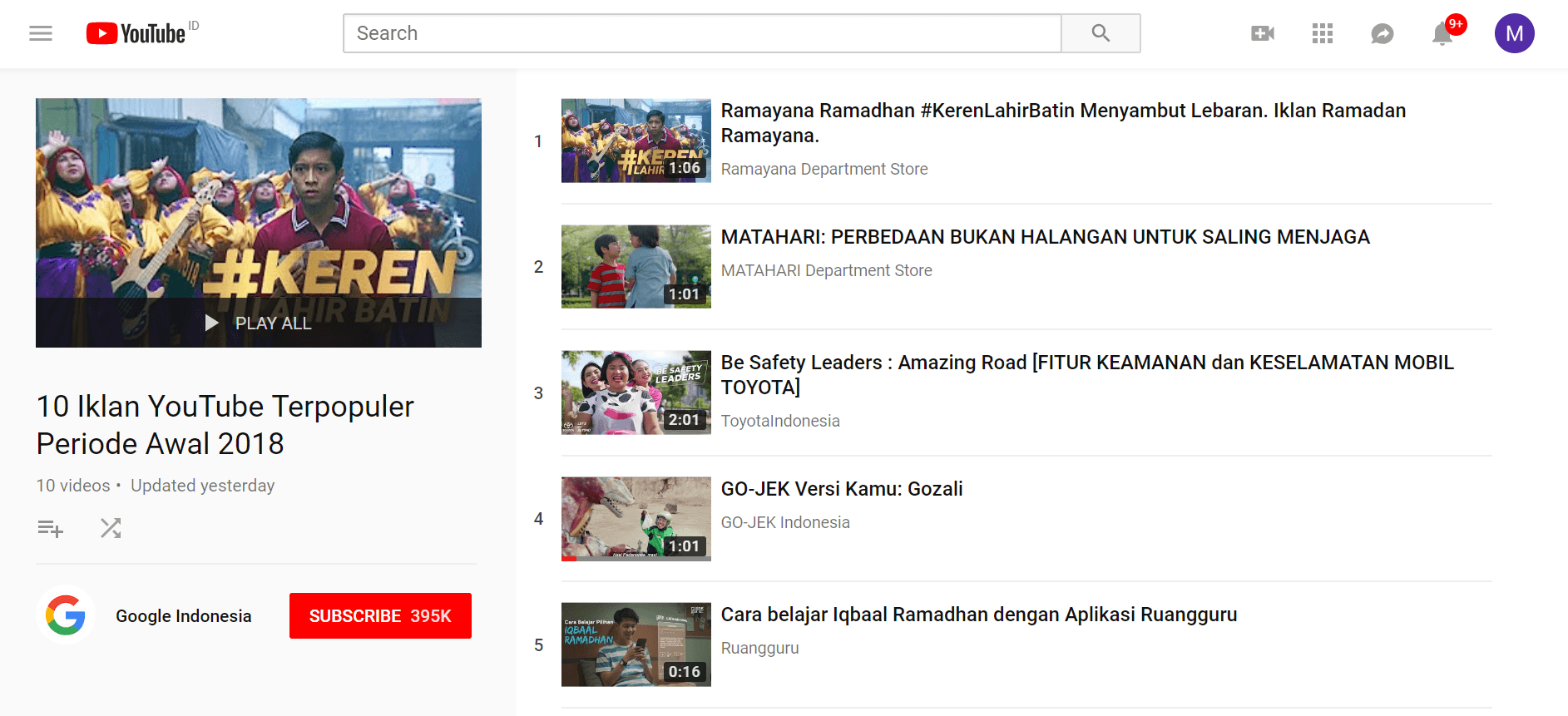Click into the Search field

point(701,33)
